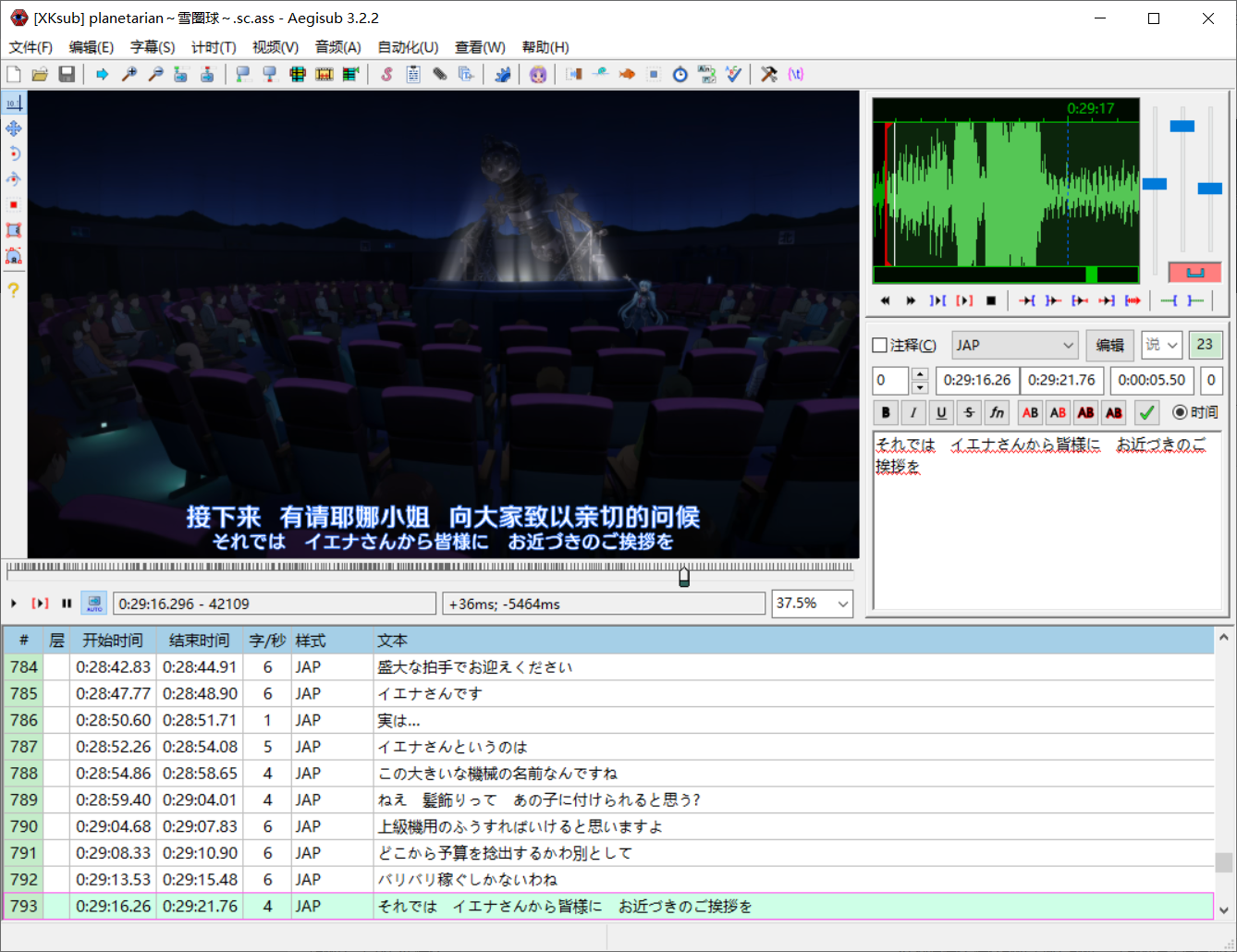The height and width of the screenshot is (952, 1237).
Task: Zoom out video with magnifier minus icon
Action: (155, 74)
